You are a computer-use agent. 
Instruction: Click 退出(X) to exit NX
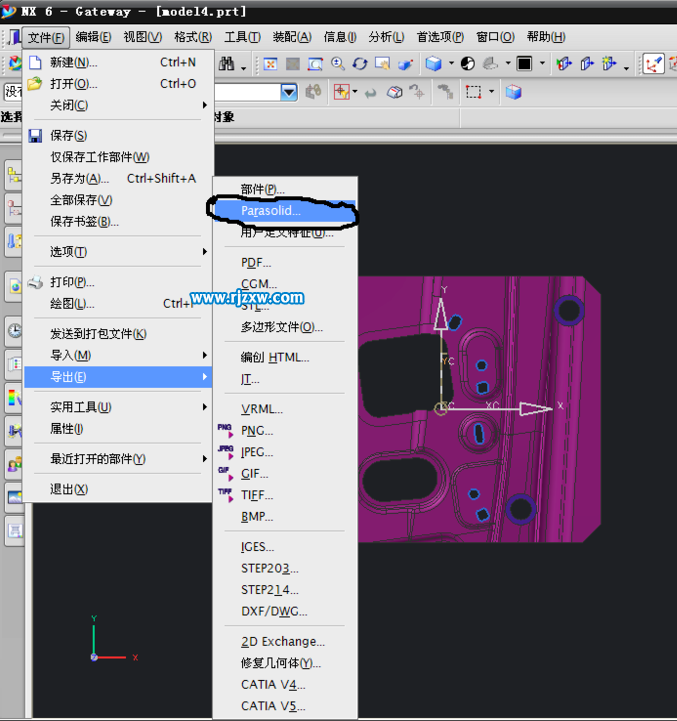[x=69, y=489]
